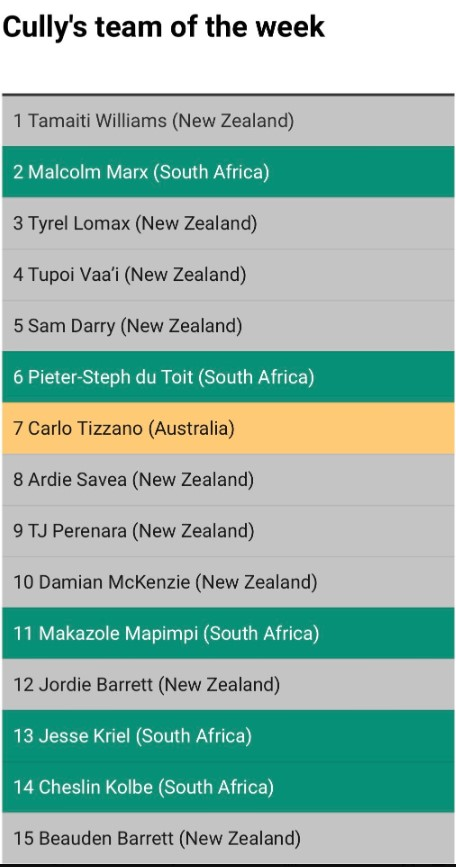
Task: Click the New Zealand text beside Damian McKenzie
Action: (256, 582)
